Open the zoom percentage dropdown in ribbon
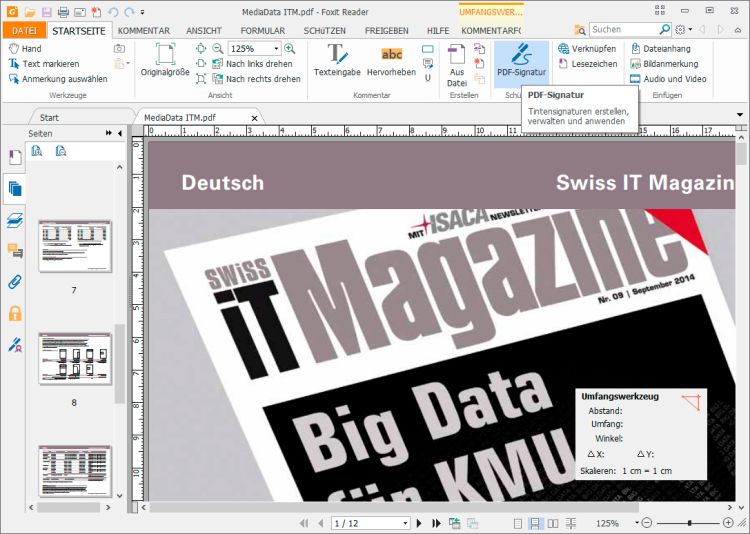 [274, 48]
